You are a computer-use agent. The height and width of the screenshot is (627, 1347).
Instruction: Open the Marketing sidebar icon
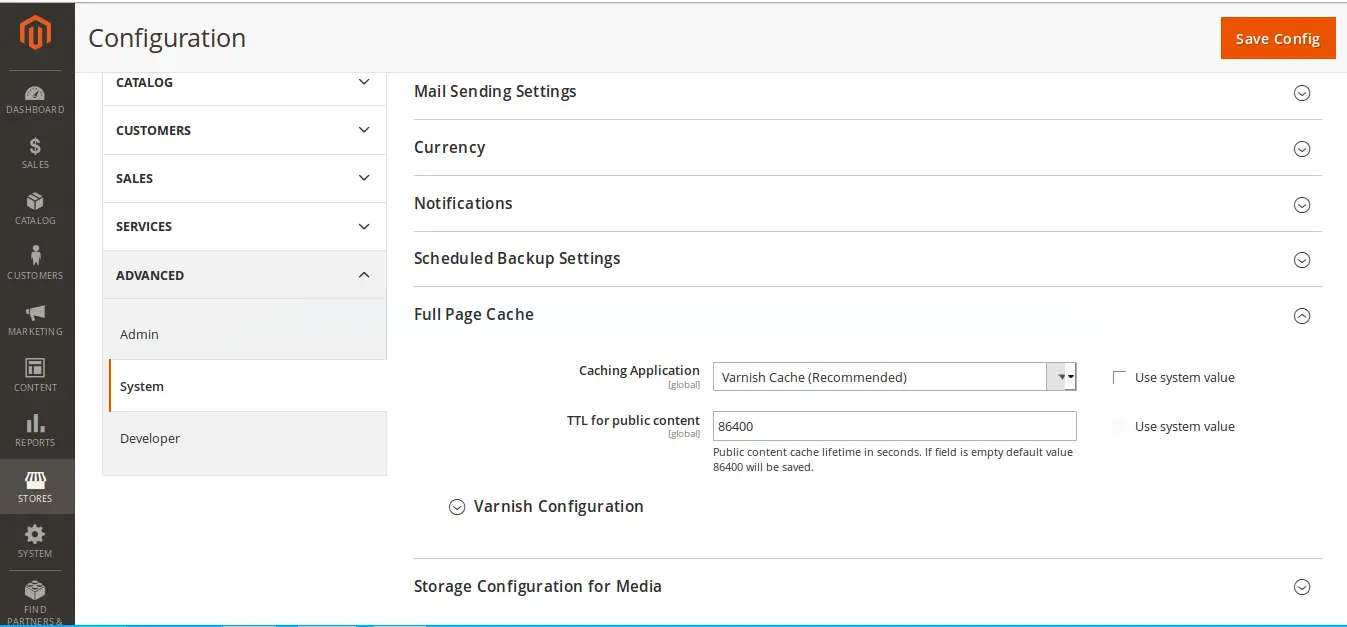click(35, 317)
